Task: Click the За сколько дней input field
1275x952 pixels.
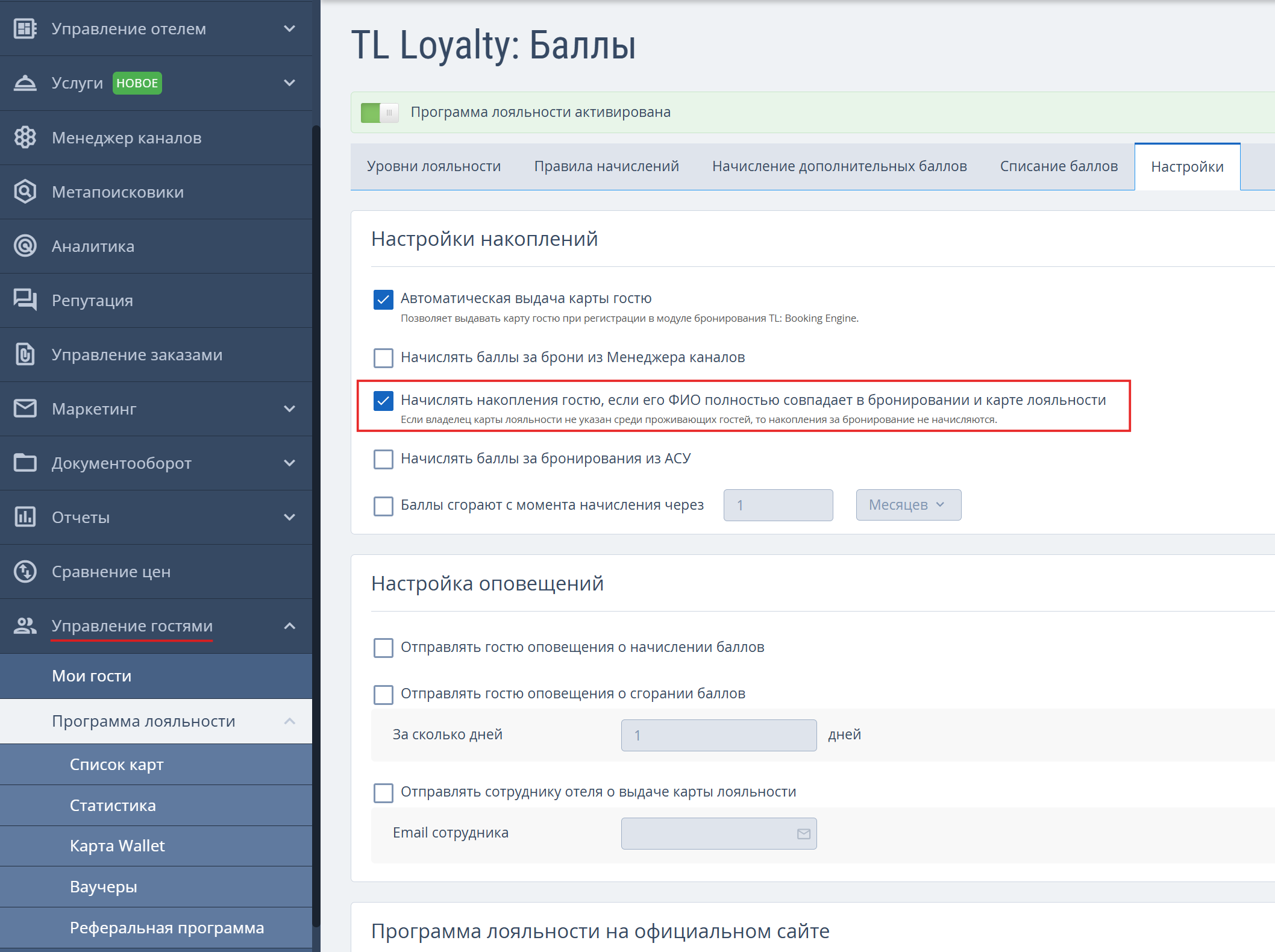Action: pyautogui.click(x=719, y=735)
